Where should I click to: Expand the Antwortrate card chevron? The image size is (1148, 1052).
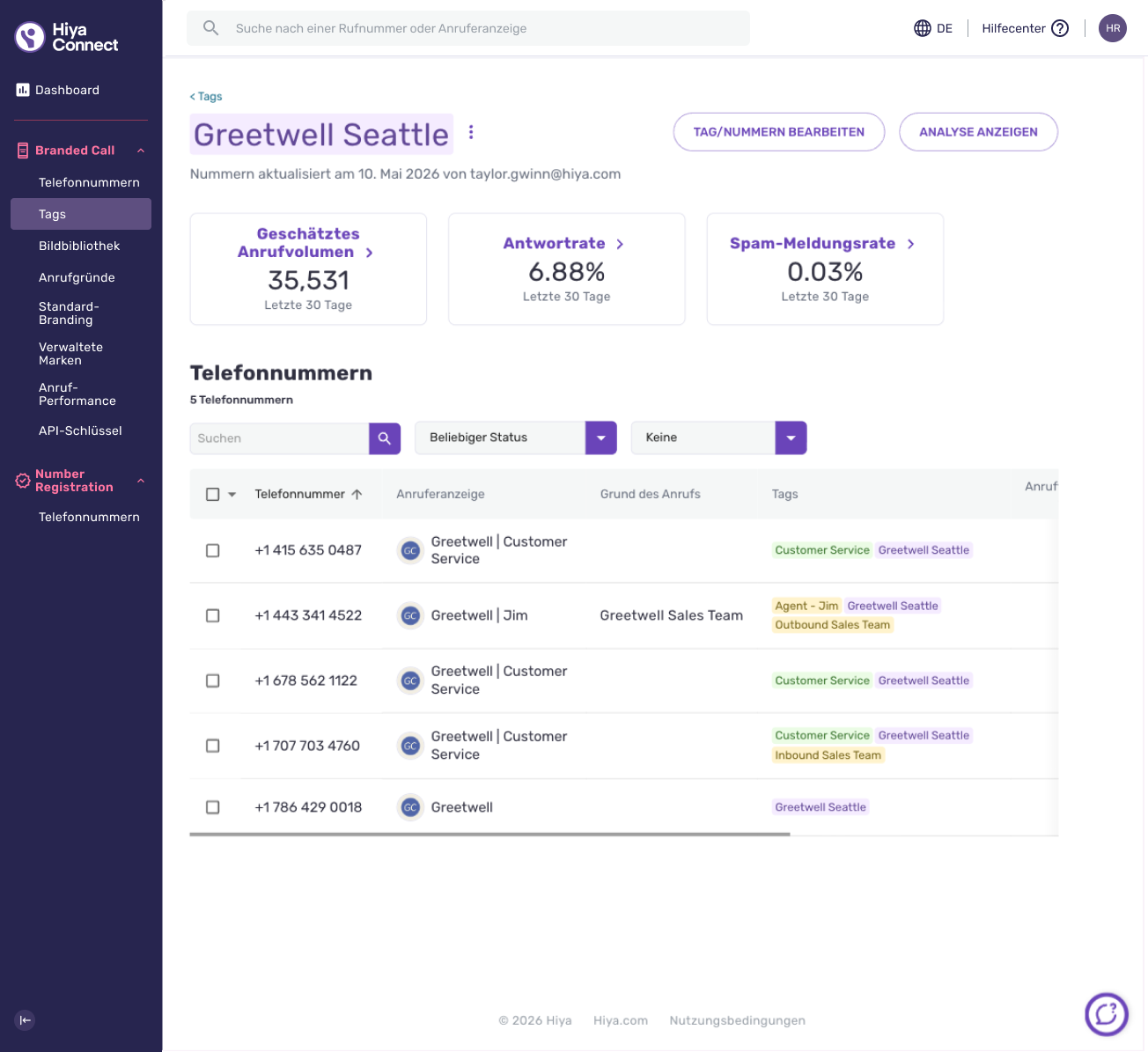[620, 244]
